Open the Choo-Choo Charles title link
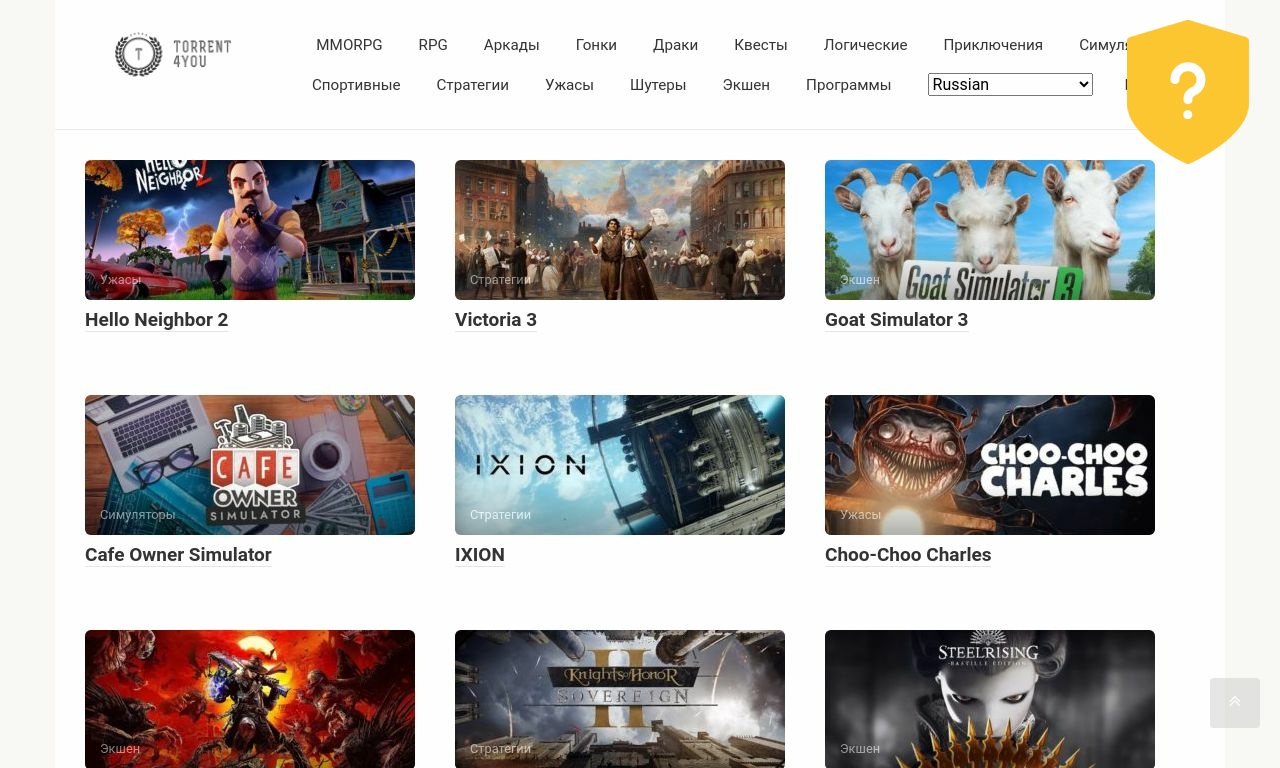This screenshot has height=768, width=1280. coord(908,555)
